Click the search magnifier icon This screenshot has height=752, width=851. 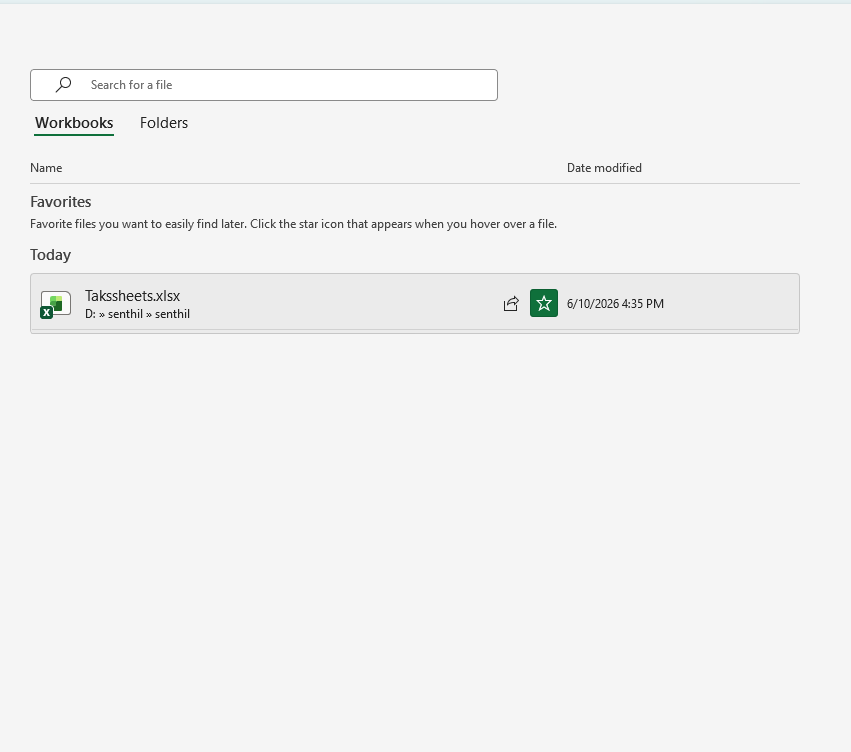(63, 85)
